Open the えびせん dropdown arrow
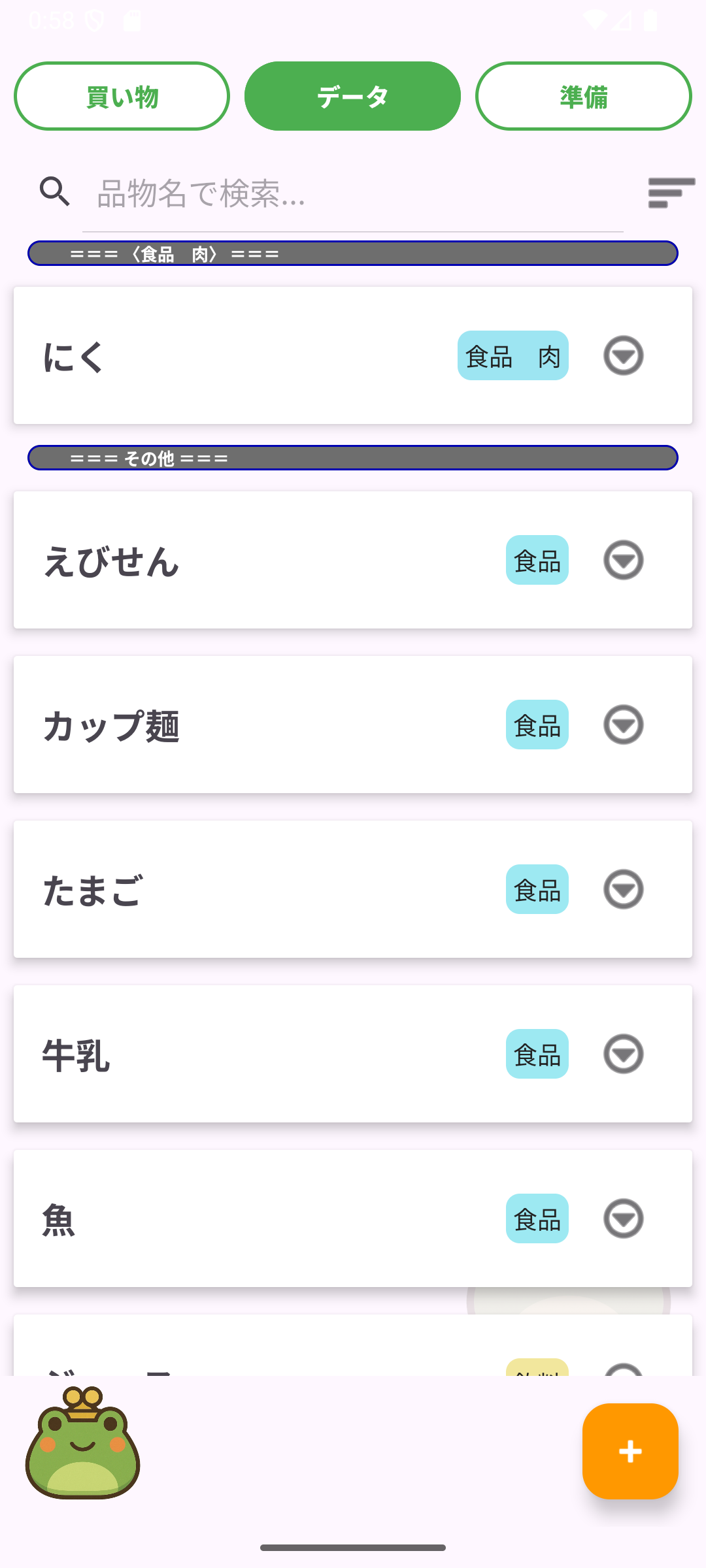The image size is (706, 1568). tap(623, 561)
